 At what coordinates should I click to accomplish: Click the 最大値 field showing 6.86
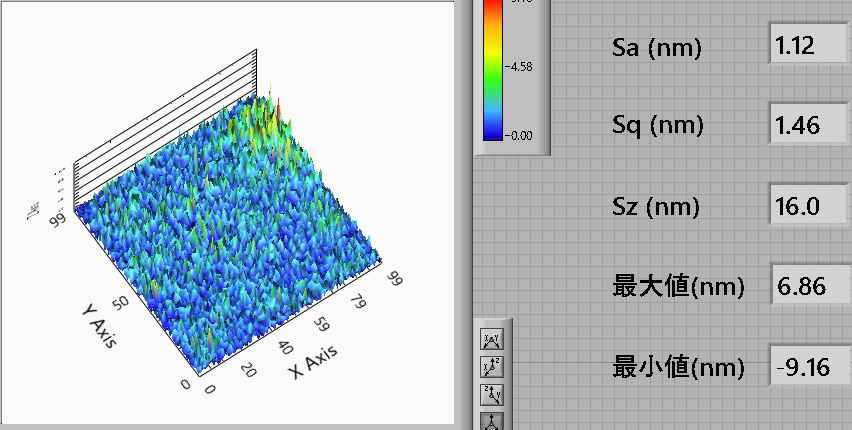click(808, 287)
